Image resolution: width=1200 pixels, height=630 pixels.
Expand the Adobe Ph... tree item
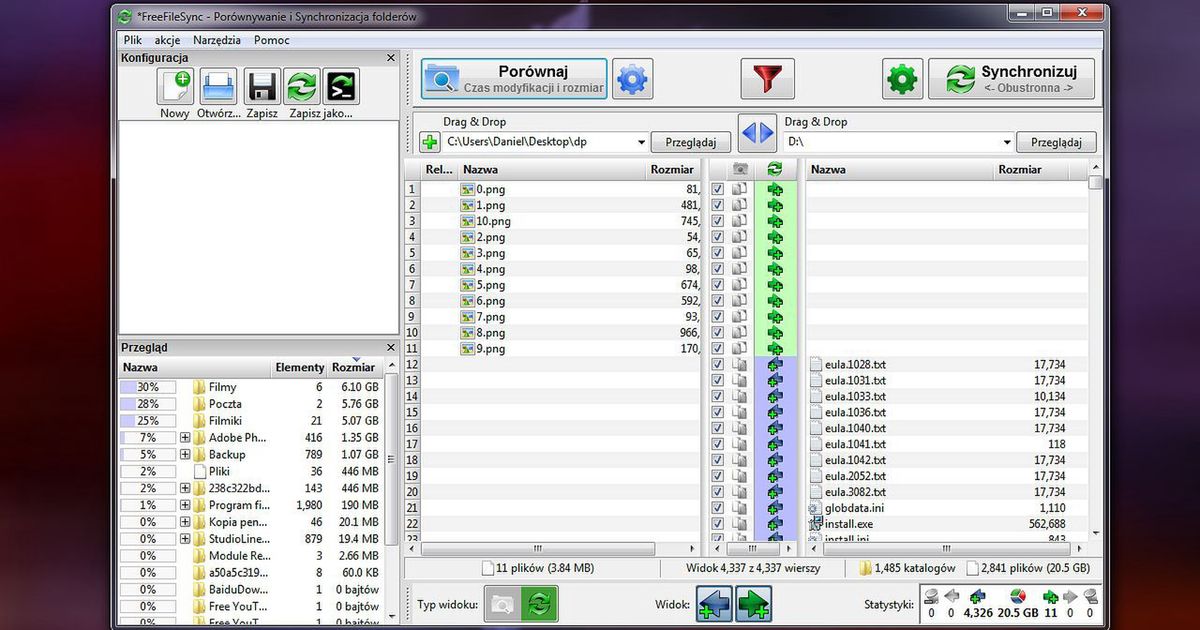[x=187, y=437]
